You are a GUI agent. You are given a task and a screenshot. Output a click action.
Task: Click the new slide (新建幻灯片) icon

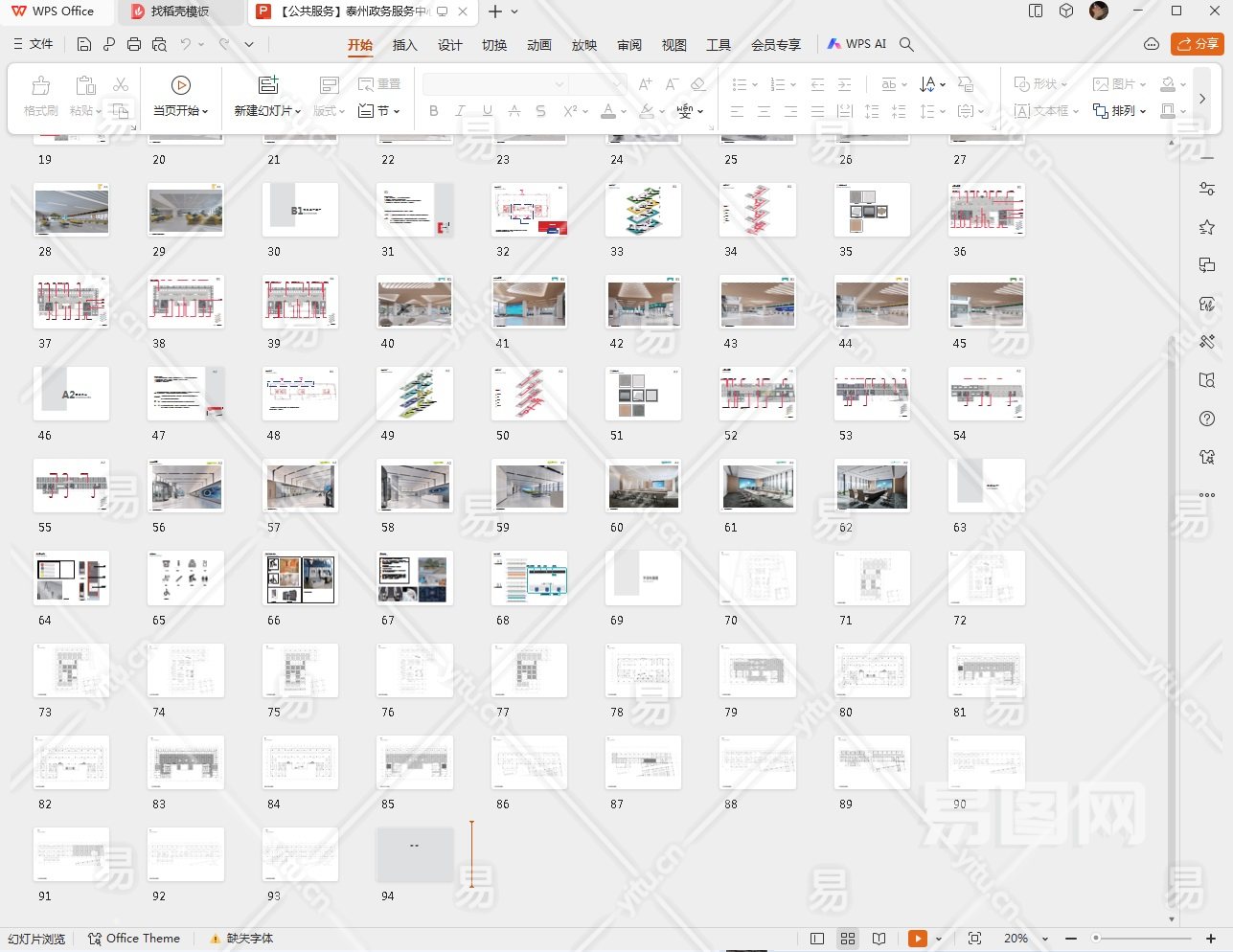pyautogui.click(x=268, y=86)
